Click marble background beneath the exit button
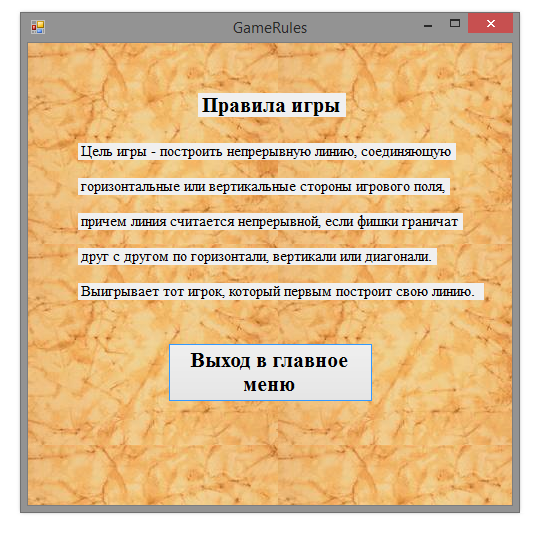Image resolution: width=533 pixels, height=533 pixels. 270,452
